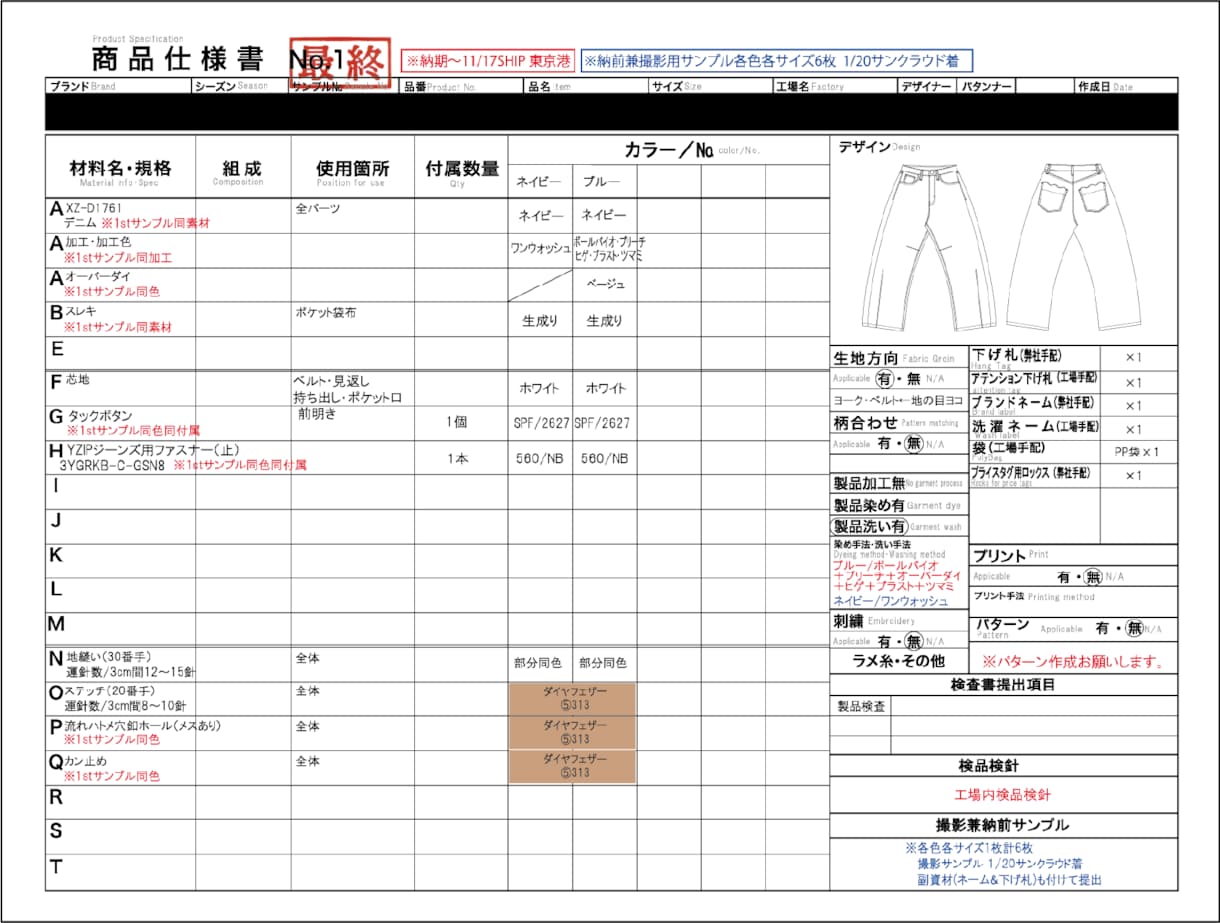Select circled 無 in the 刺繍 section
Screen dimensions: 1220x923
point(913,641)
